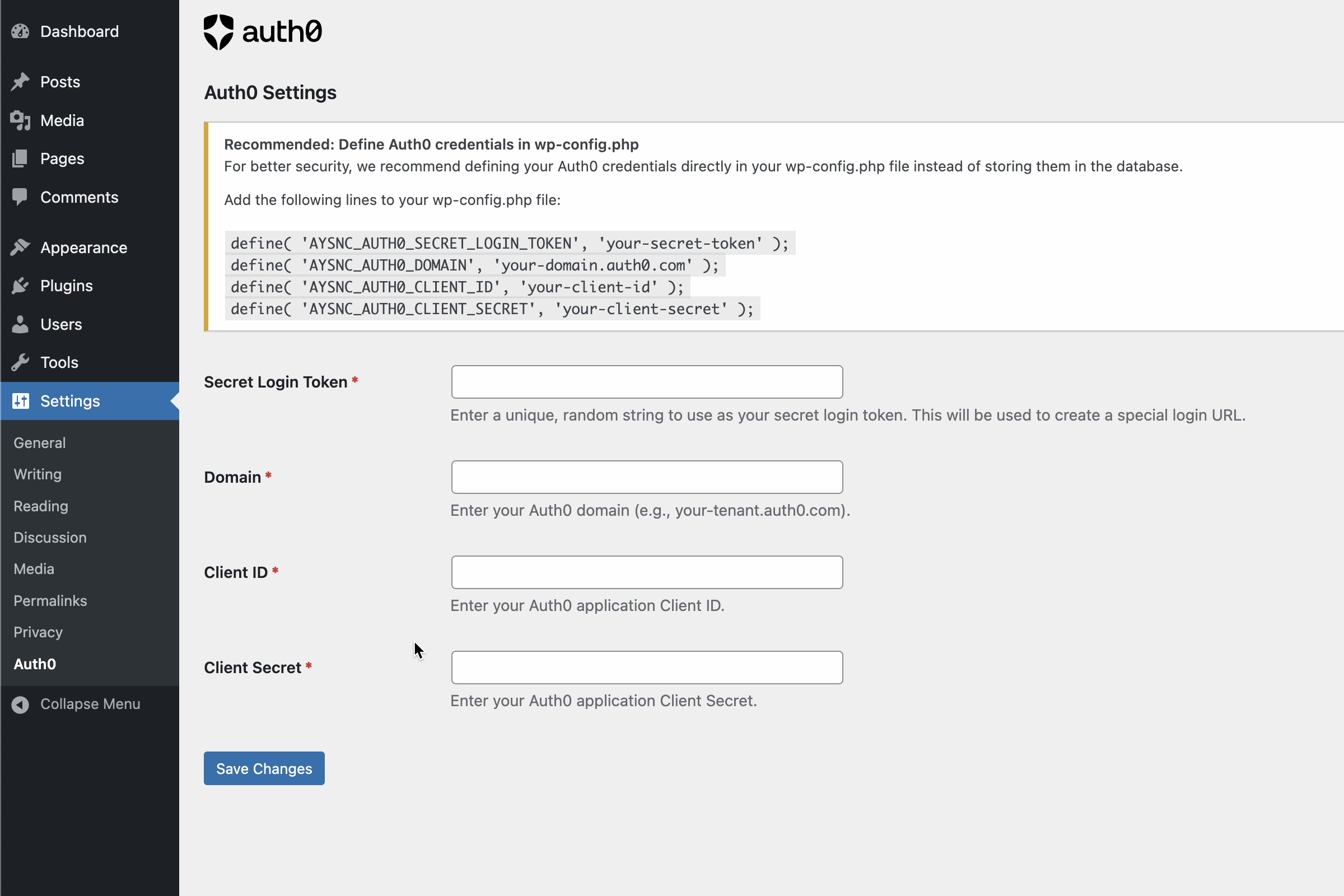This screenshot has width=1344, height=896.
Task: Click the Pages icon in sidebar
Action: tap(20, 158)
